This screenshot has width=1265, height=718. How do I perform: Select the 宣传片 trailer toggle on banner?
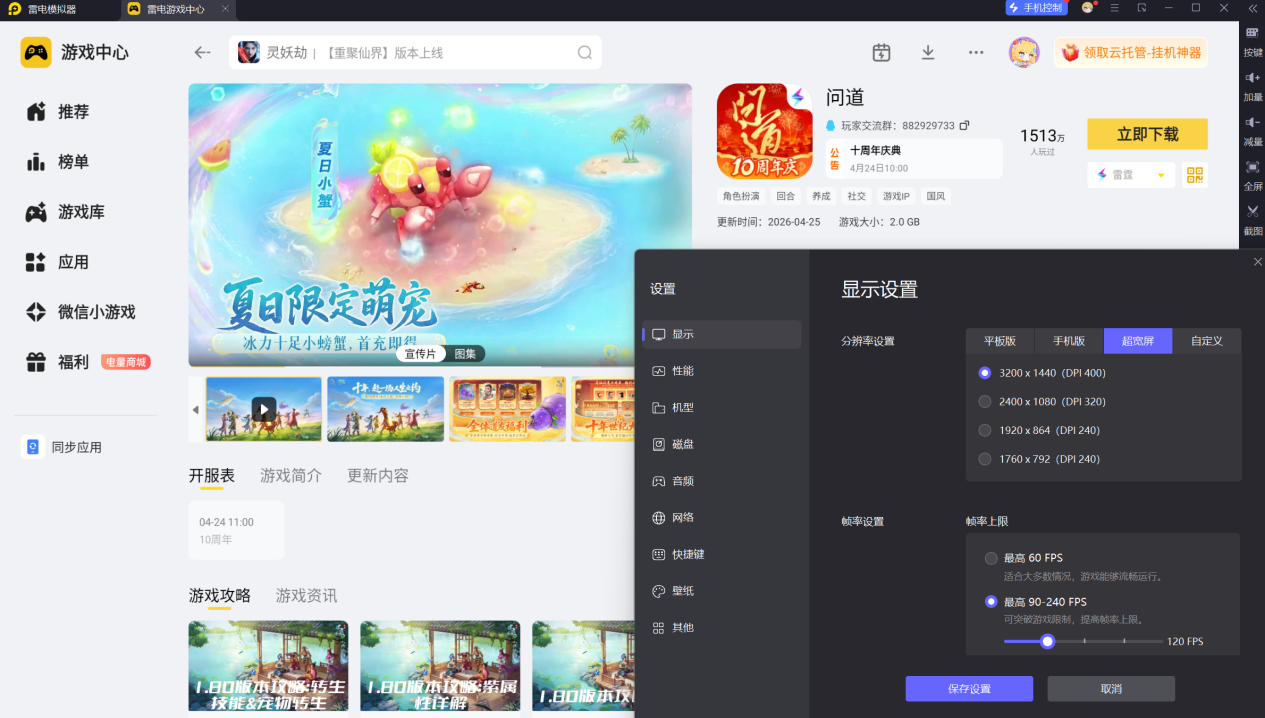[x=420, y=354]
